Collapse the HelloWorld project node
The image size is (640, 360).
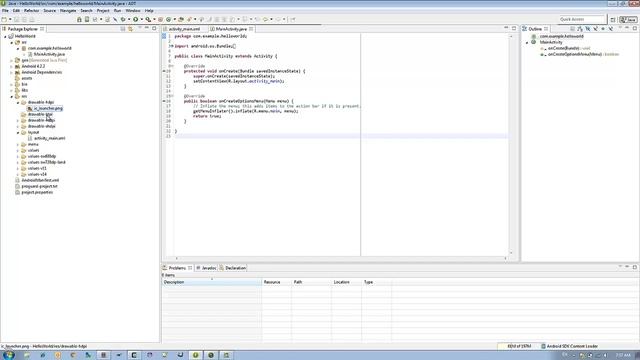click(x=5, y=36)
